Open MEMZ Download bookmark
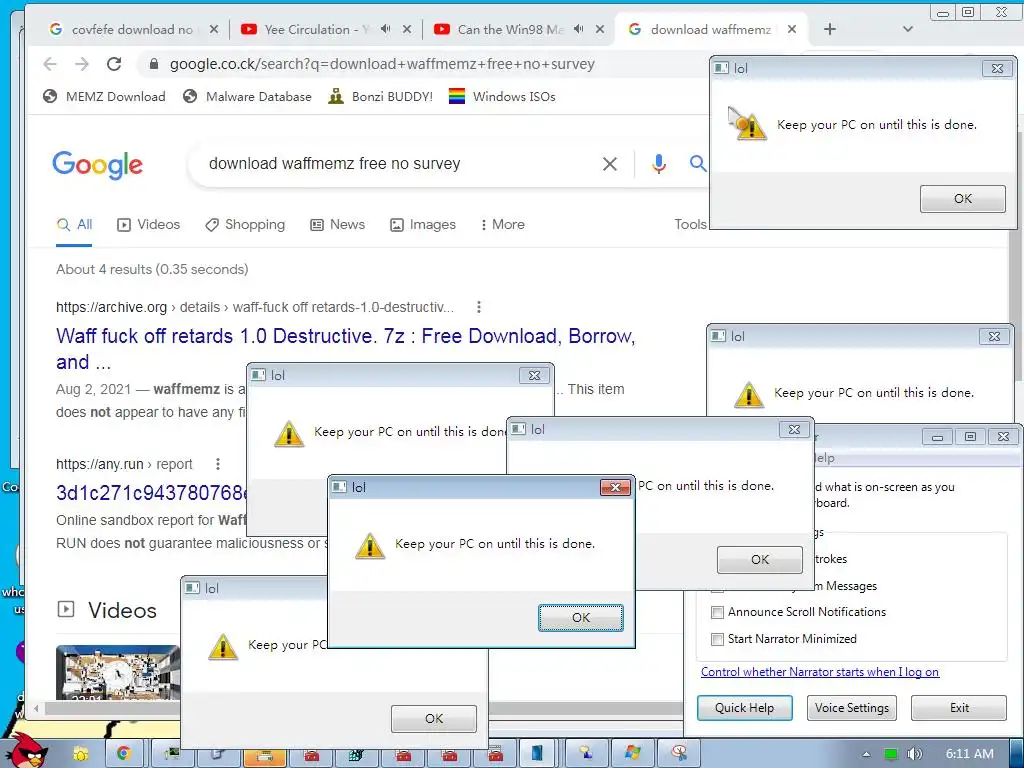The height and width of the screenshot is (768, 1024). point(104,97)
